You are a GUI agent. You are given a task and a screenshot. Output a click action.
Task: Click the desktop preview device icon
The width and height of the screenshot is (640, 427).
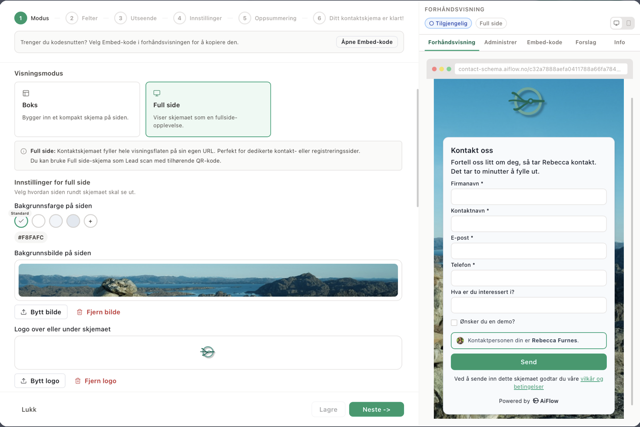(x=616, y=23)
